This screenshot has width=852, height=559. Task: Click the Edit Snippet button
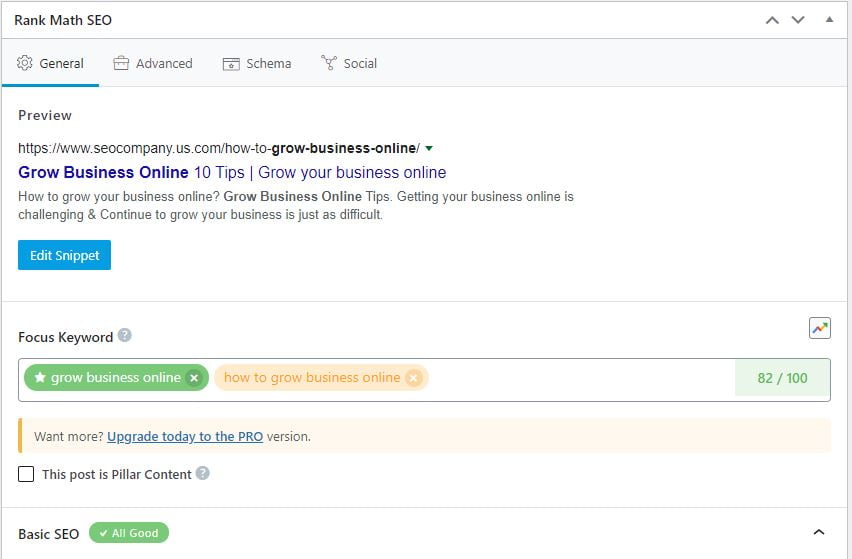[64, 255]
